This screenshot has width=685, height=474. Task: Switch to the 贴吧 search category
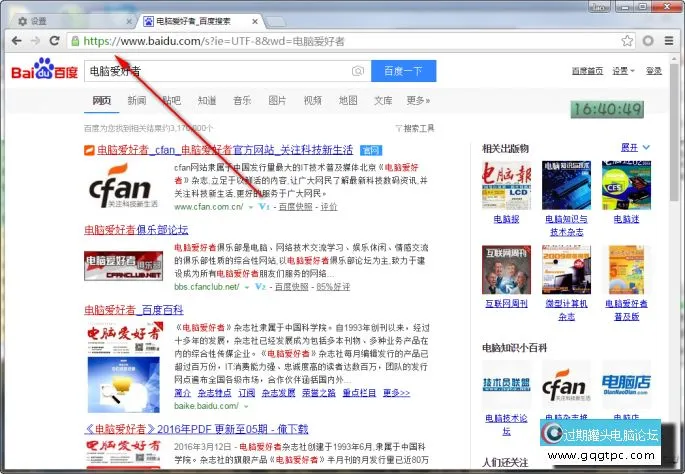[x=171, y=100]
